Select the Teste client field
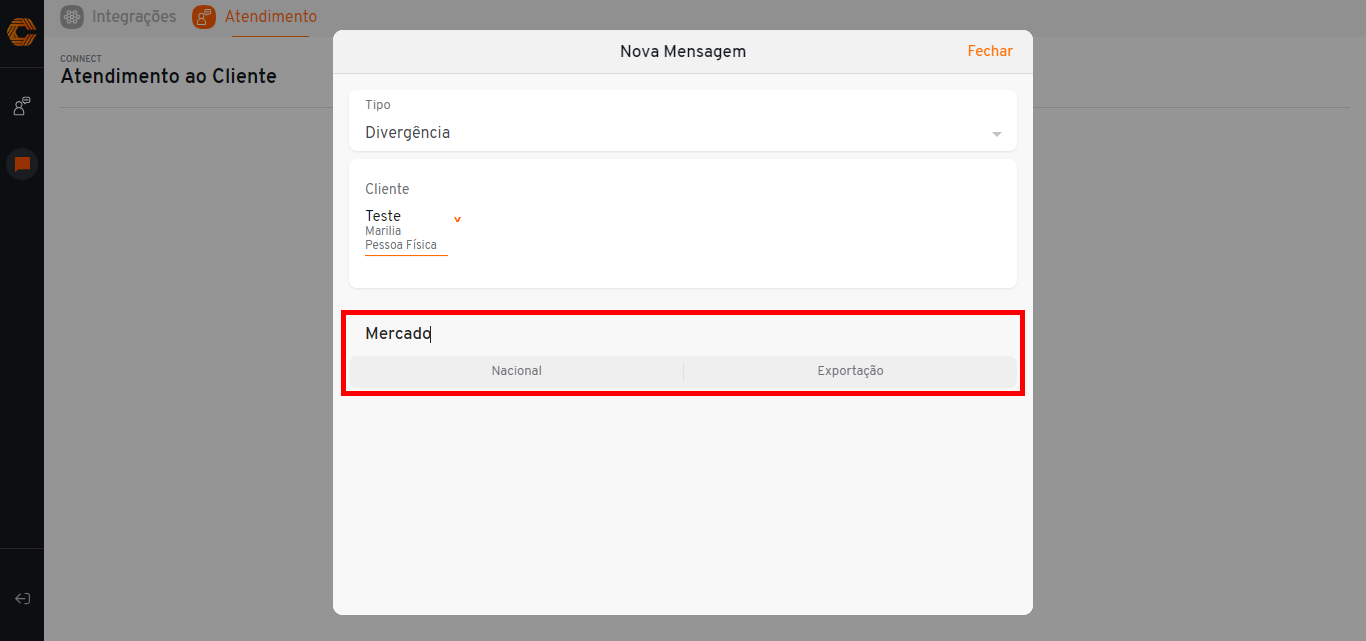The image size is (1366, 641). pos(406,231)
